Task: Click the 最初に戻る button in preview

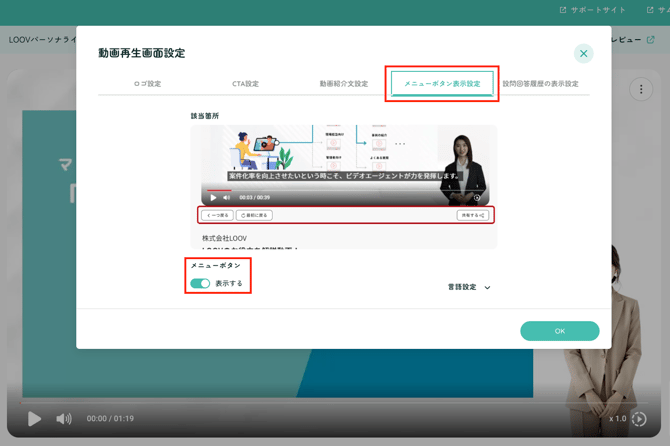Action: (x=255, y=215)
